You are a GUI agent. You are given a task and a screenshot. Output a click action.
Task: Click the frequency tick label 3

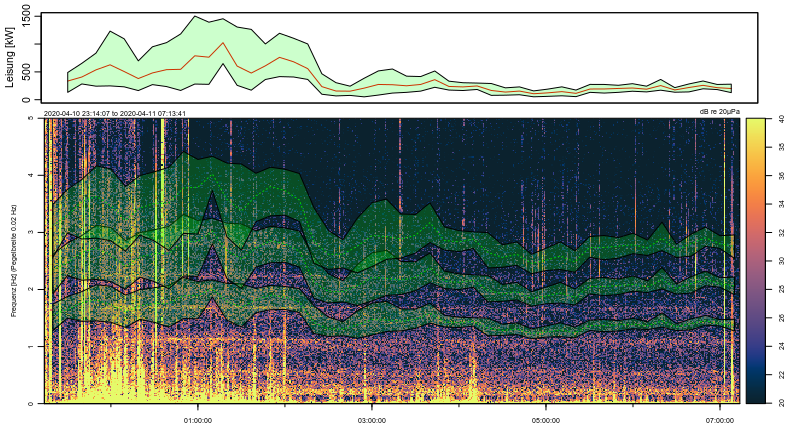coord(31,232)
